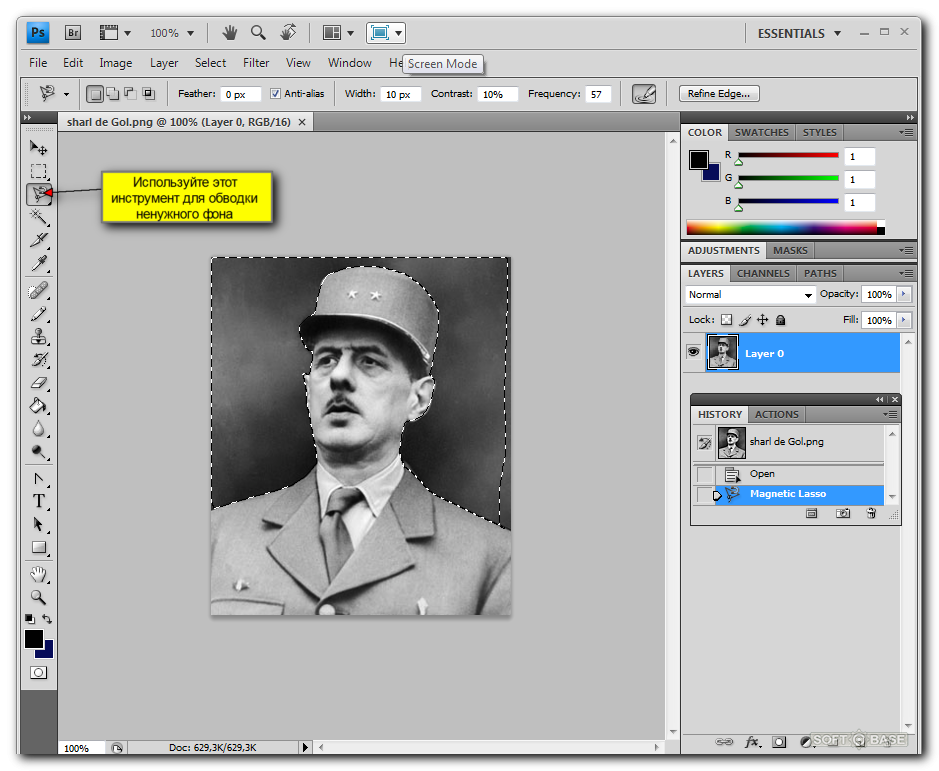Viewport: 939px width, 771px height.
Task: Toggle tablet pressure for pen width
Action: click(x=644, y=94)
